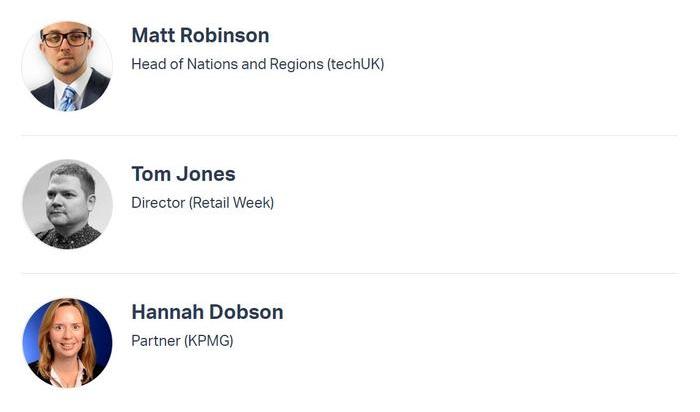Click the word Jones in second heading
The width and height of the screenshot is (700, 412).
click(206, 174)
